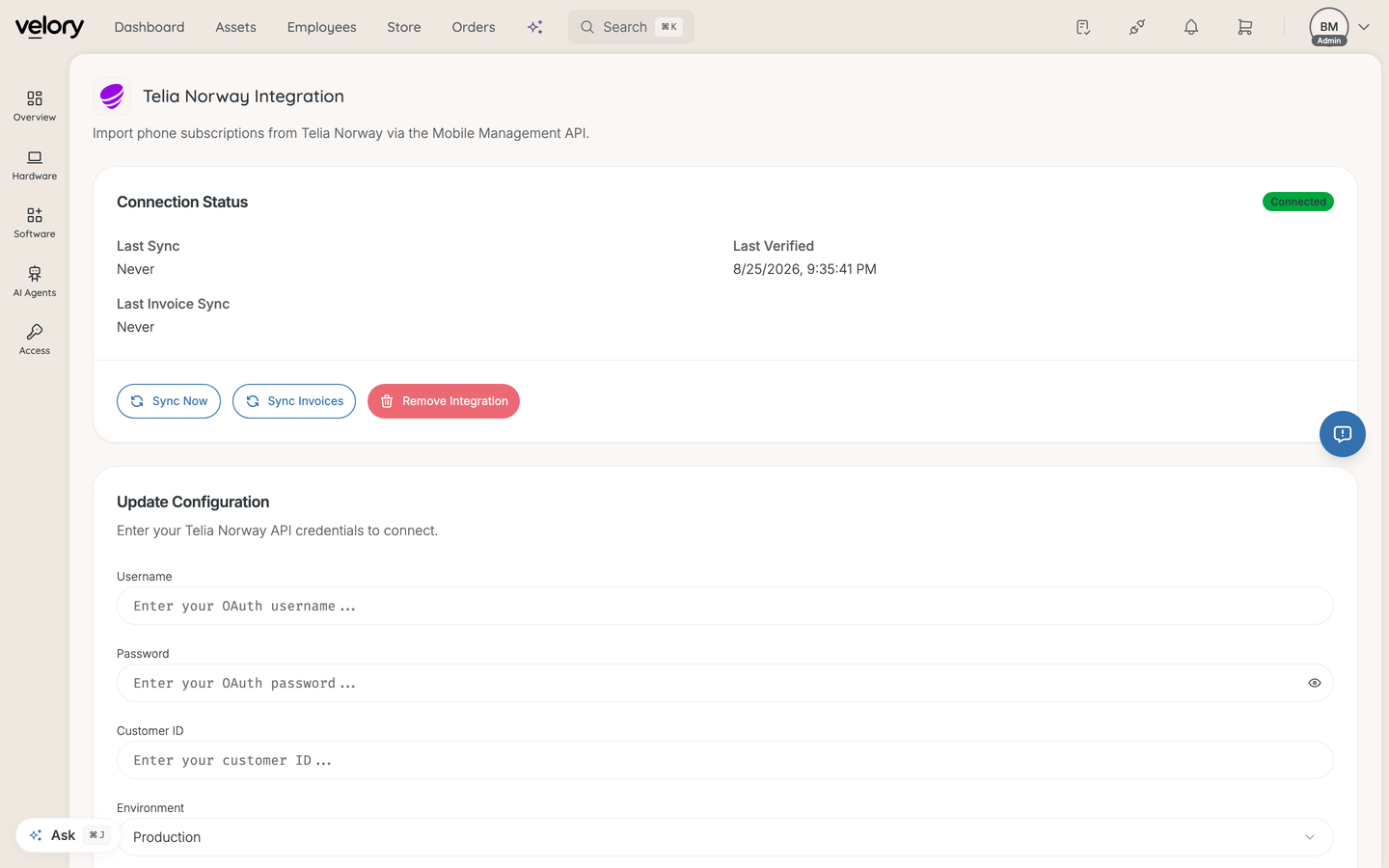Screen dimensions: 1389x868
Task: Click the Last Verified timestamp value
Action: pos(804,269)
